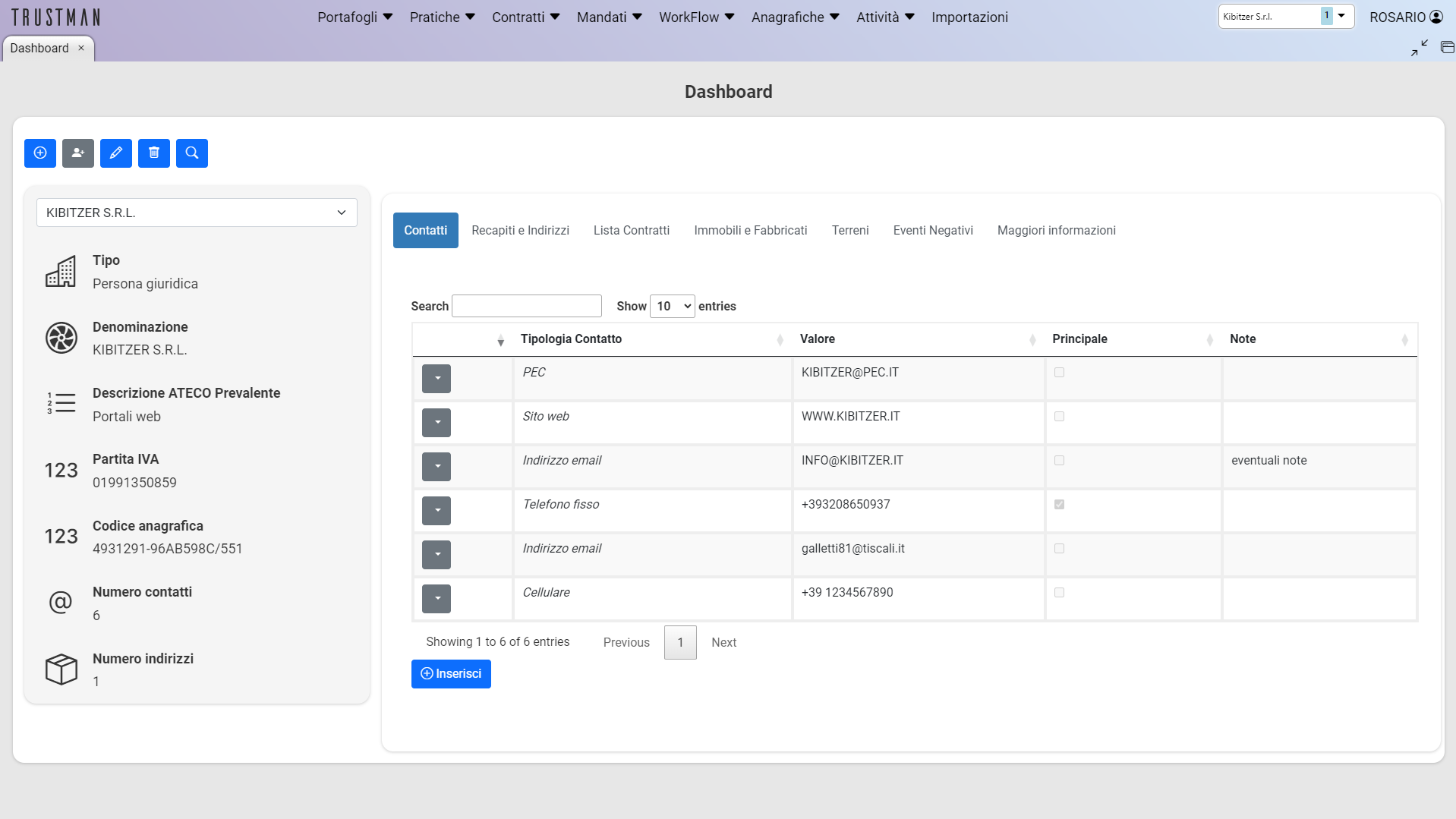Open action dropdown for INFO@KIBITZER.IT row
Viewport: 1456px width, 819px height.
pyautogui.click(x=436, y=467)
